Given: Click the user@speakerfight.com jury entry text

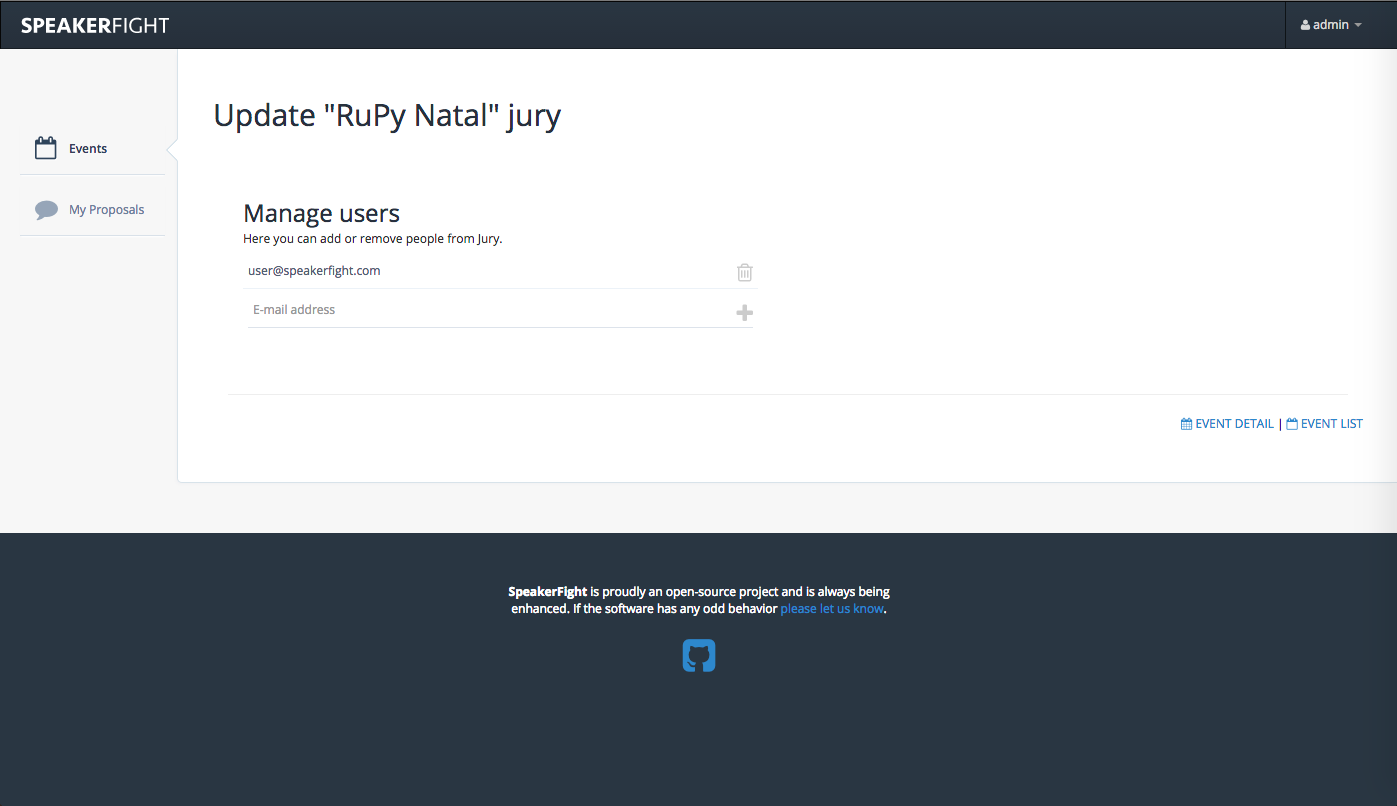Looking at the screenshot, I should point(314,271).
